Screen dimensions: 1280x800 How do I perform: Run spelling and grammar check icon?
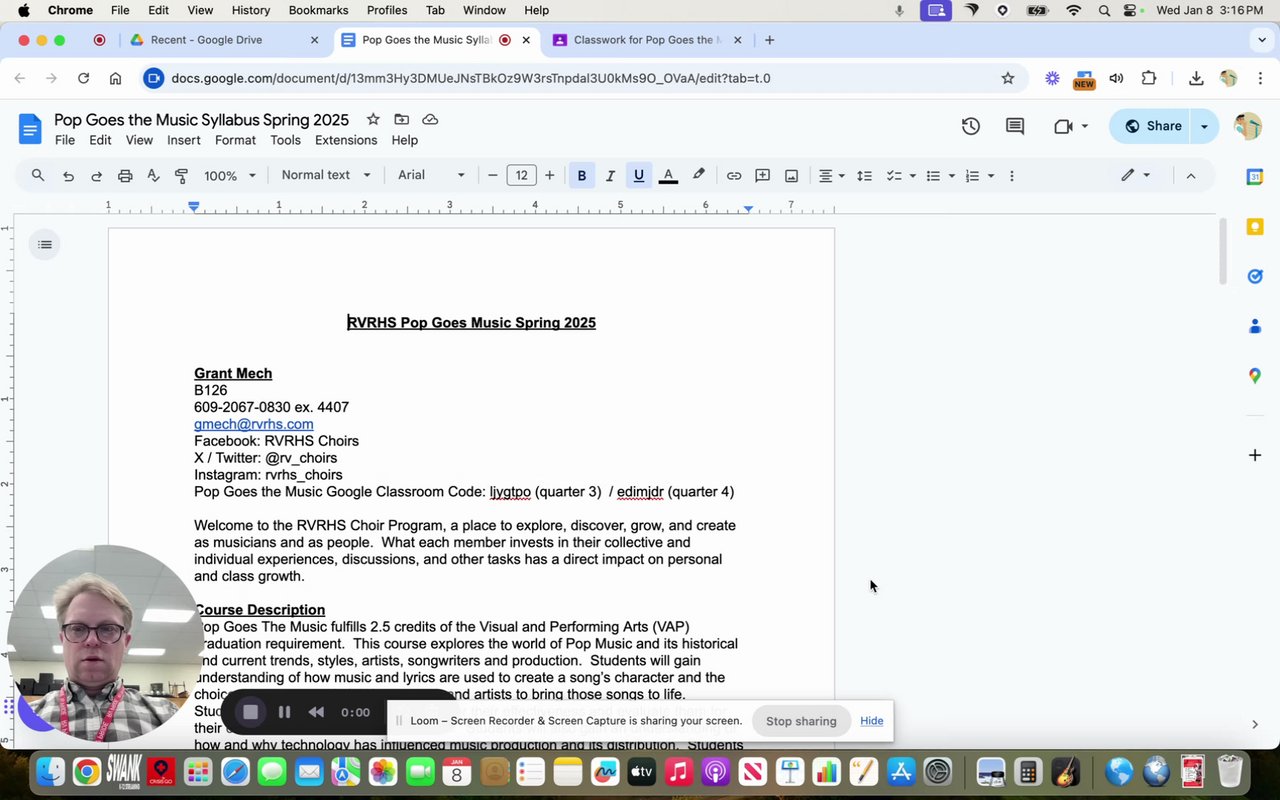153,176
